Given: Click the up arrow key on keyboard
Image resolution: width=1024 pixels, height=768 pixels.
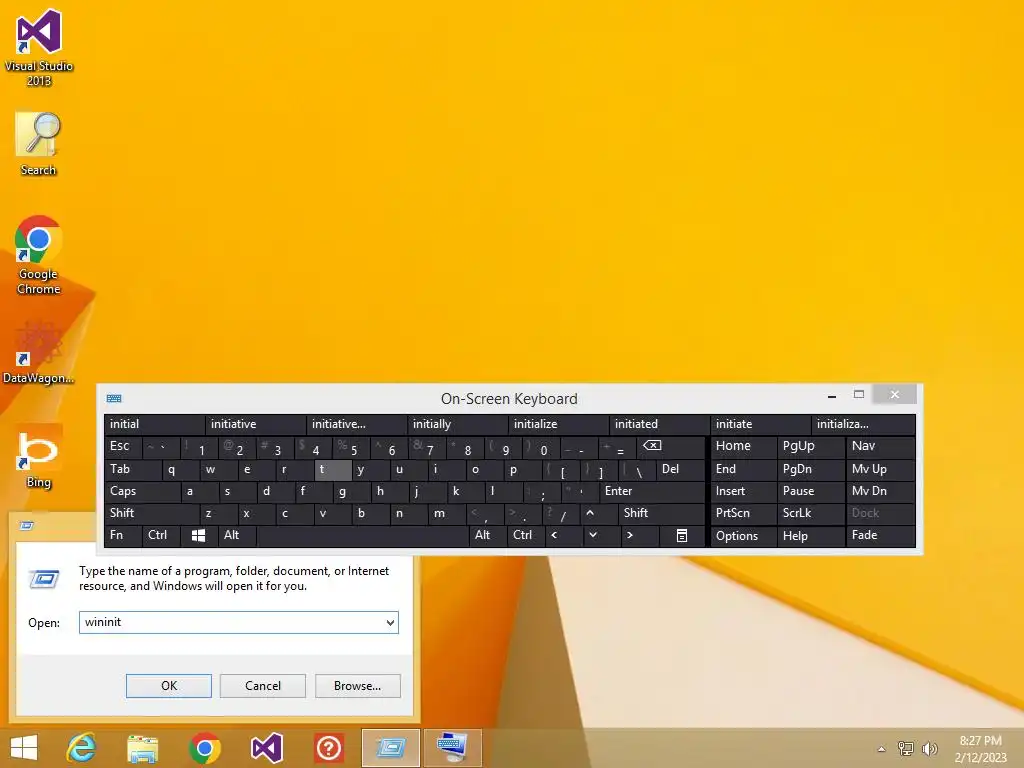Looking at the screenshot, I should pyautogui.click(x=598, y=513).
